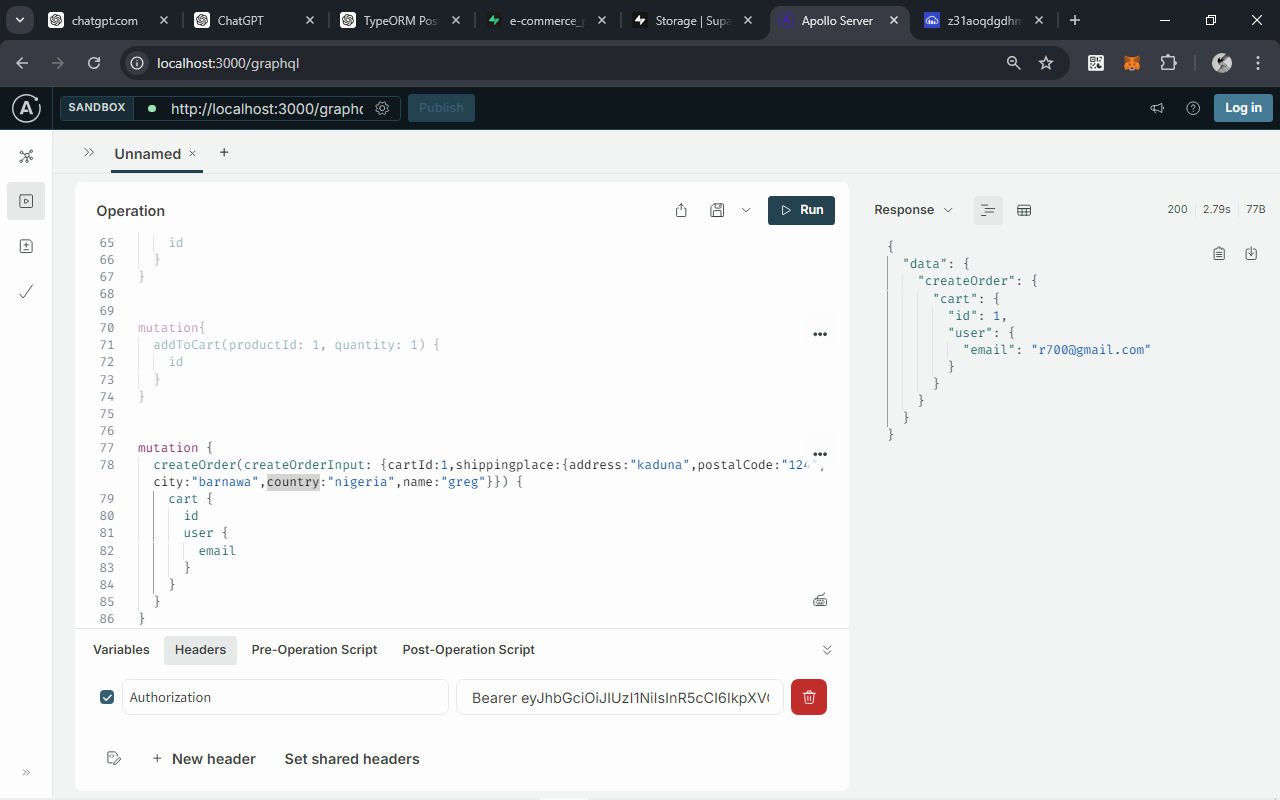Run the GraphQL operation
Image resolution: width=1280 pixels, height=800 pixels.
(800, 210)
